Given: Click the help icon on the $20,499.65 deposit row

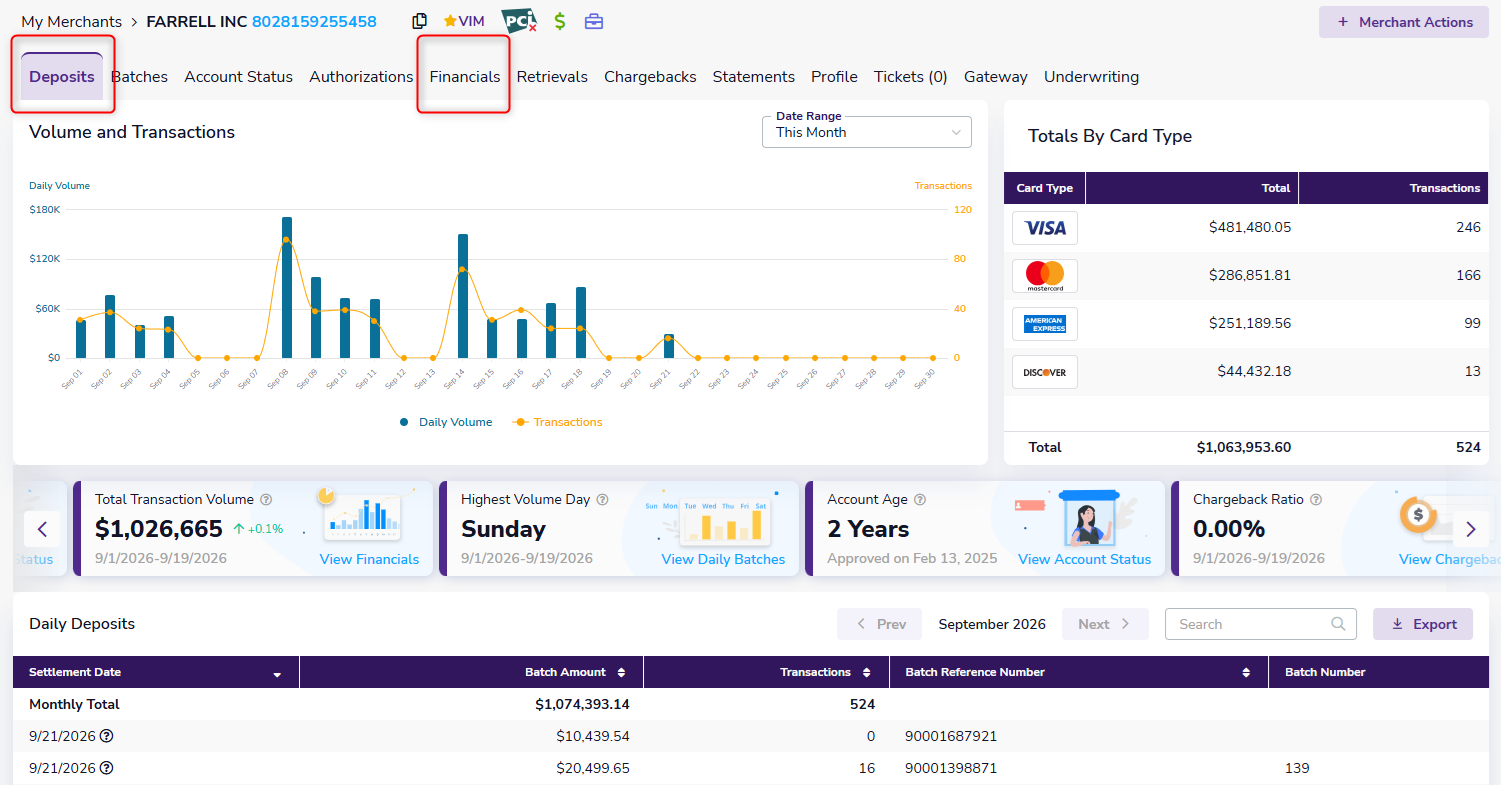Looking at the screenshot, I should tap(106, 768).
